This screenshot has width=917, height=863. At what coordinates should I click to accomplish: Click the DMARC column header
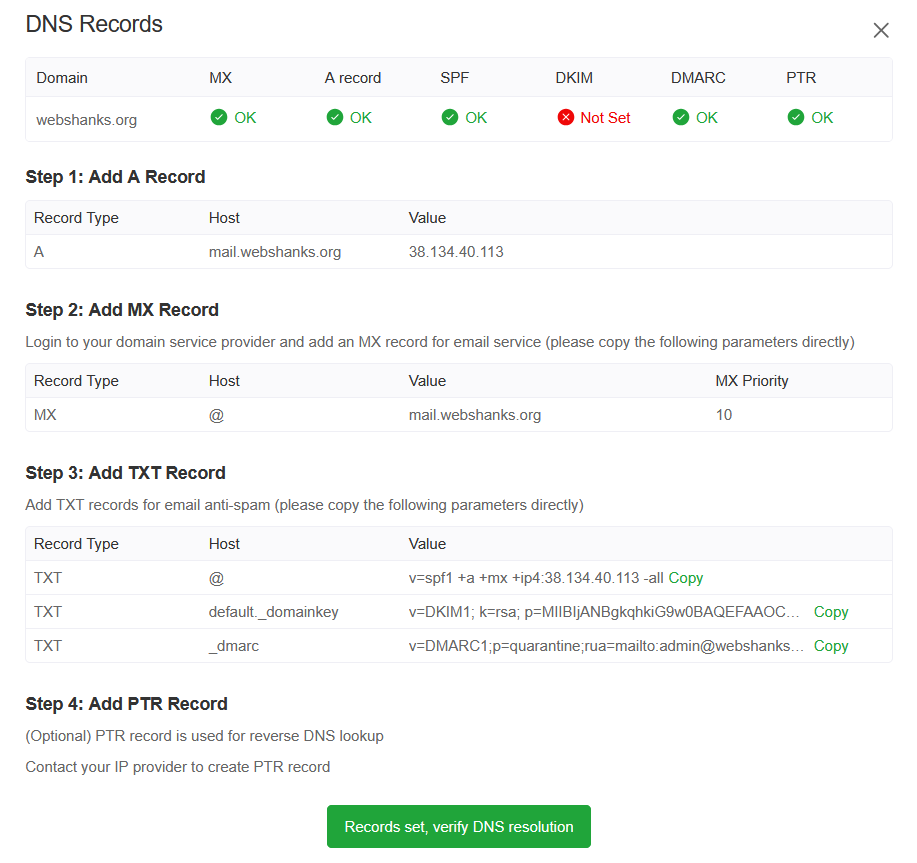click(x=698, y=78)
